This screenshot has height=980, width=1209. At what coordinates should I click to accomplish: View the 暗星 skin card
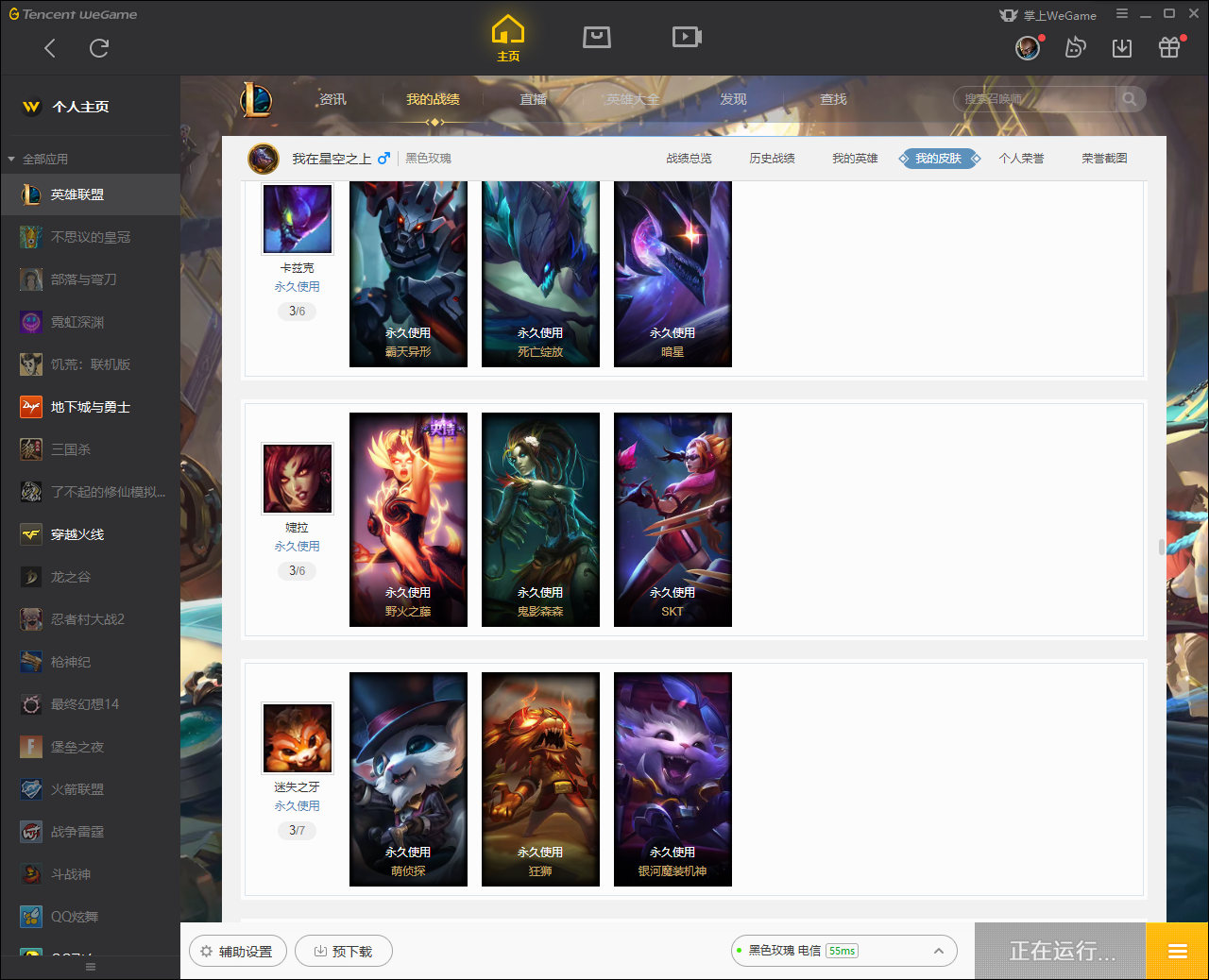673,274
